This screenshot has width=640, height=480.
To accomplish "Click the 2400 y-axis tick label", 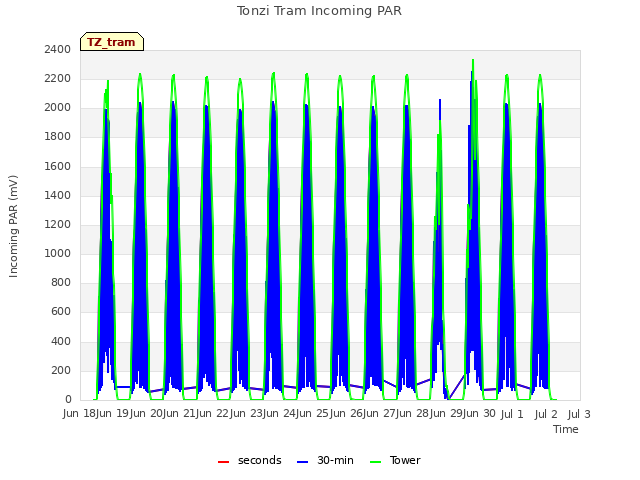I will pyautogui.click(x=58, y=49).
